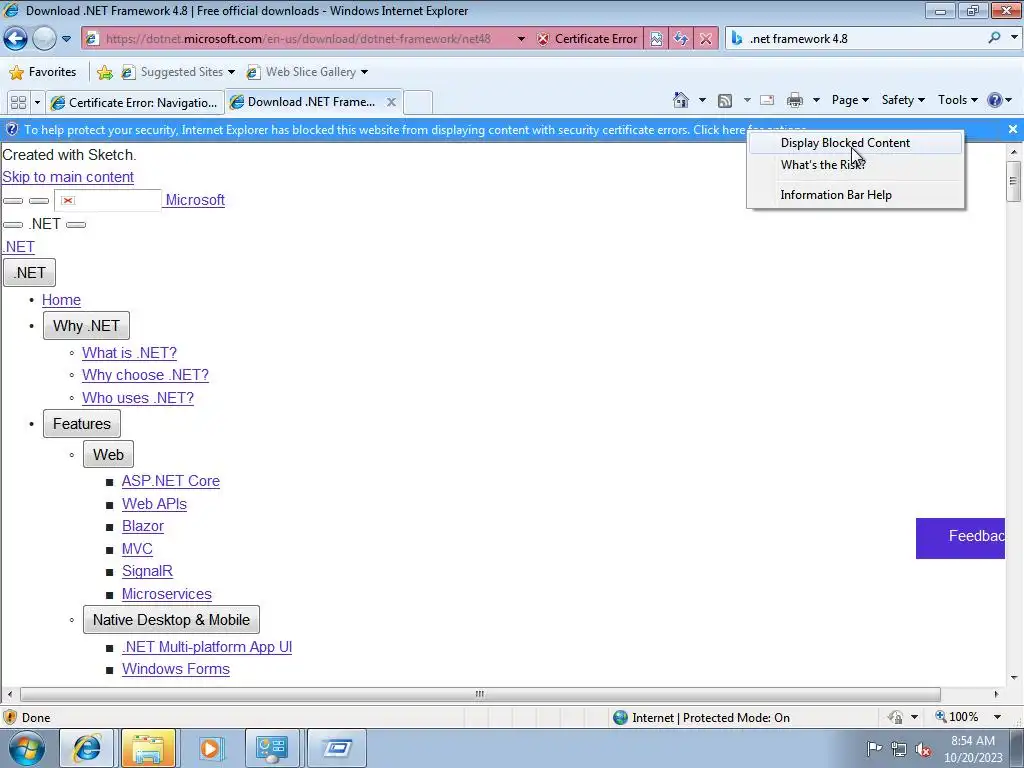Open the What is .NET? link
The width and height of the screenshot is (1024, 768).
pos(129,353)
